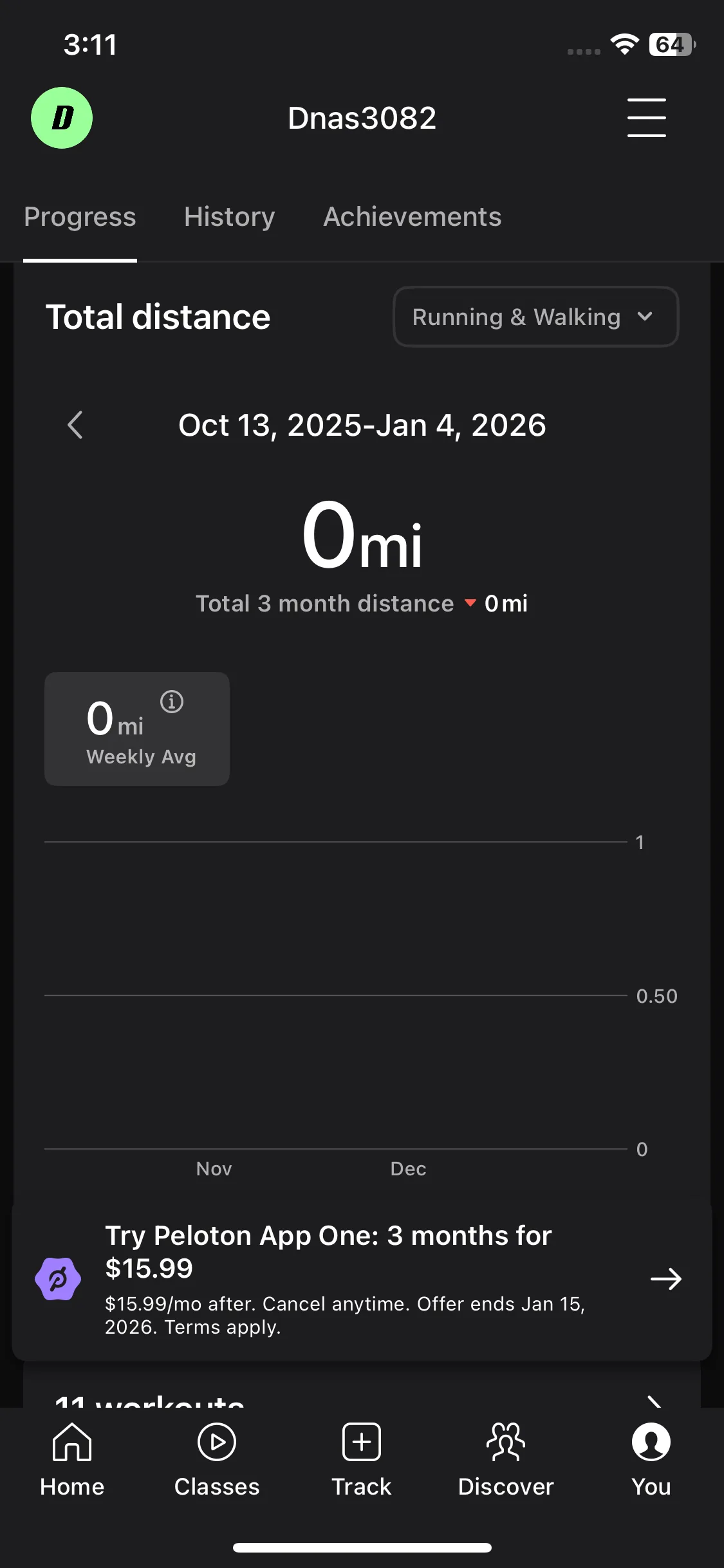Go to the previous date range
Image resolution: width=724 pixels, height=1568 pixels.
pos(75,425)
